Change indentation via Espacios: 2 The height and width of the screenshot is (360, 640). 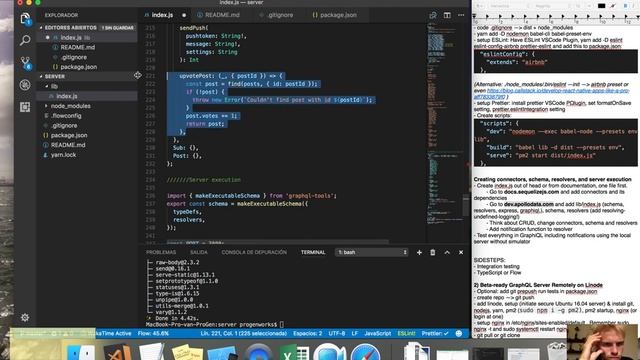[x=307, y=333]
